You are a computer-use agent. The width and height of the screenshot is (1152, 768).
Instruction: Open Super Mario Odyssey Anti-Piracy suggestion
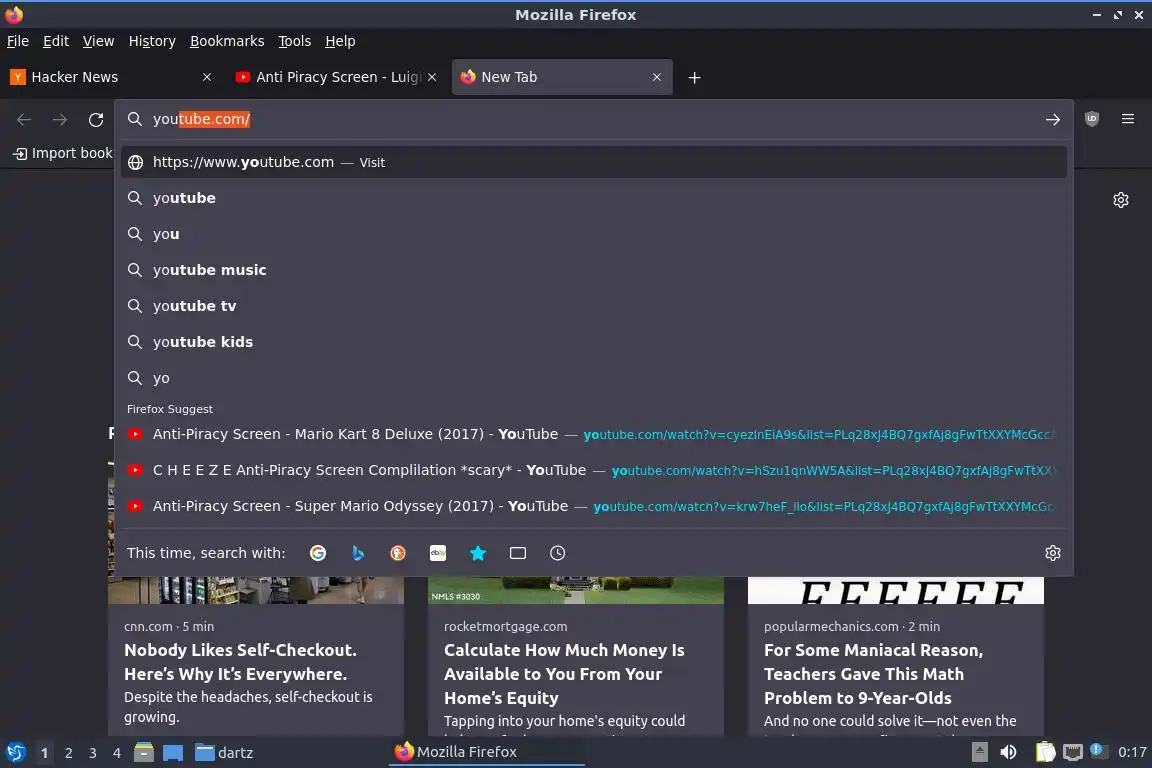pyautogui.click(x=594, y=506)
